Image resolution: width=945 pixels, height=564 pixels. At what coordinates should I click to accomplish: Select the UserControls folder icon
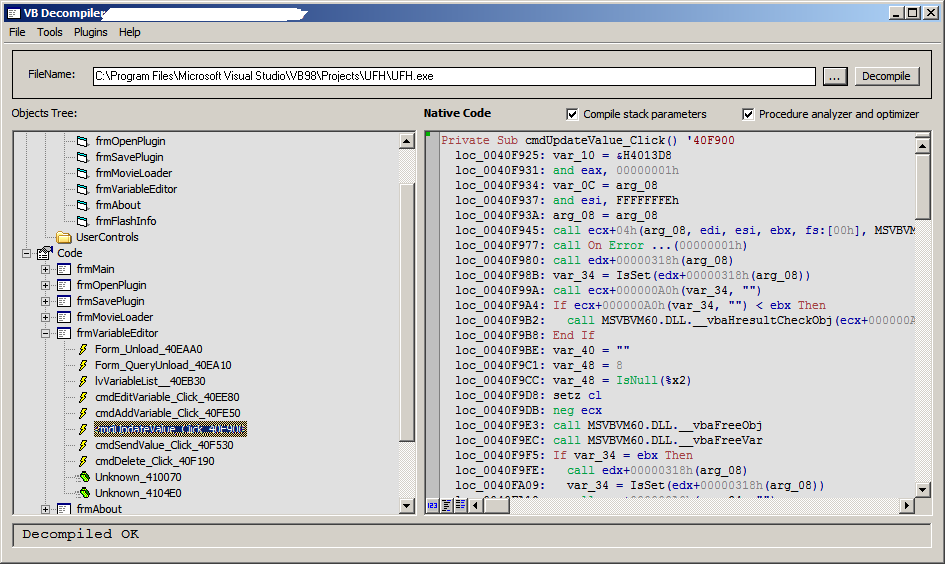(x=64, y=237)
